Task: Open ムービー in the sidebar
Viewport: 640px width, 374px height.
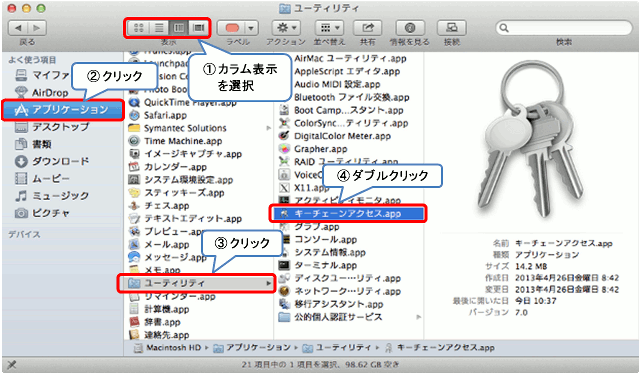Action: pos(42,178)
